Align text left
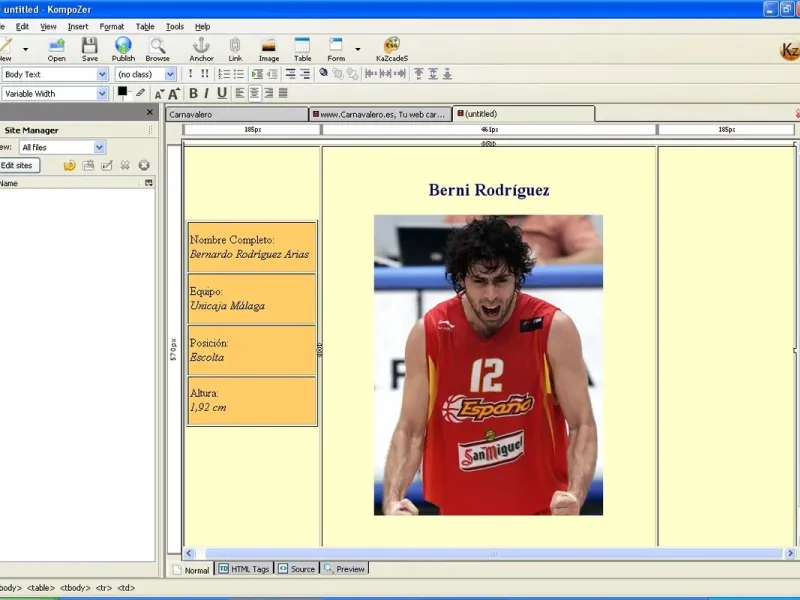This screenshot has width=800, height=600. (x=240, y=93)
